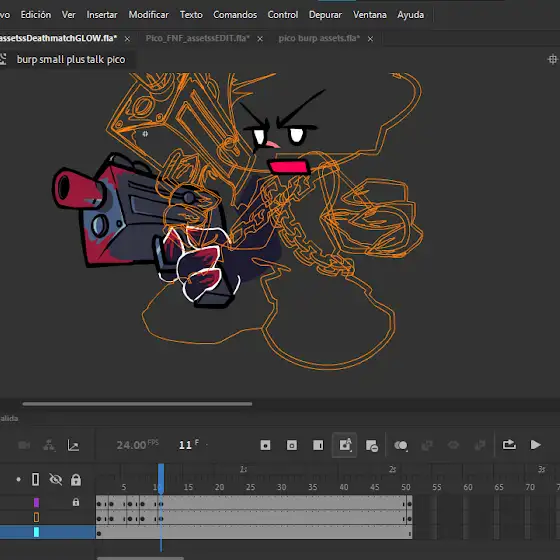Click the orange outline swatch of the second layer
560x560 pixels.
[36, 517]
